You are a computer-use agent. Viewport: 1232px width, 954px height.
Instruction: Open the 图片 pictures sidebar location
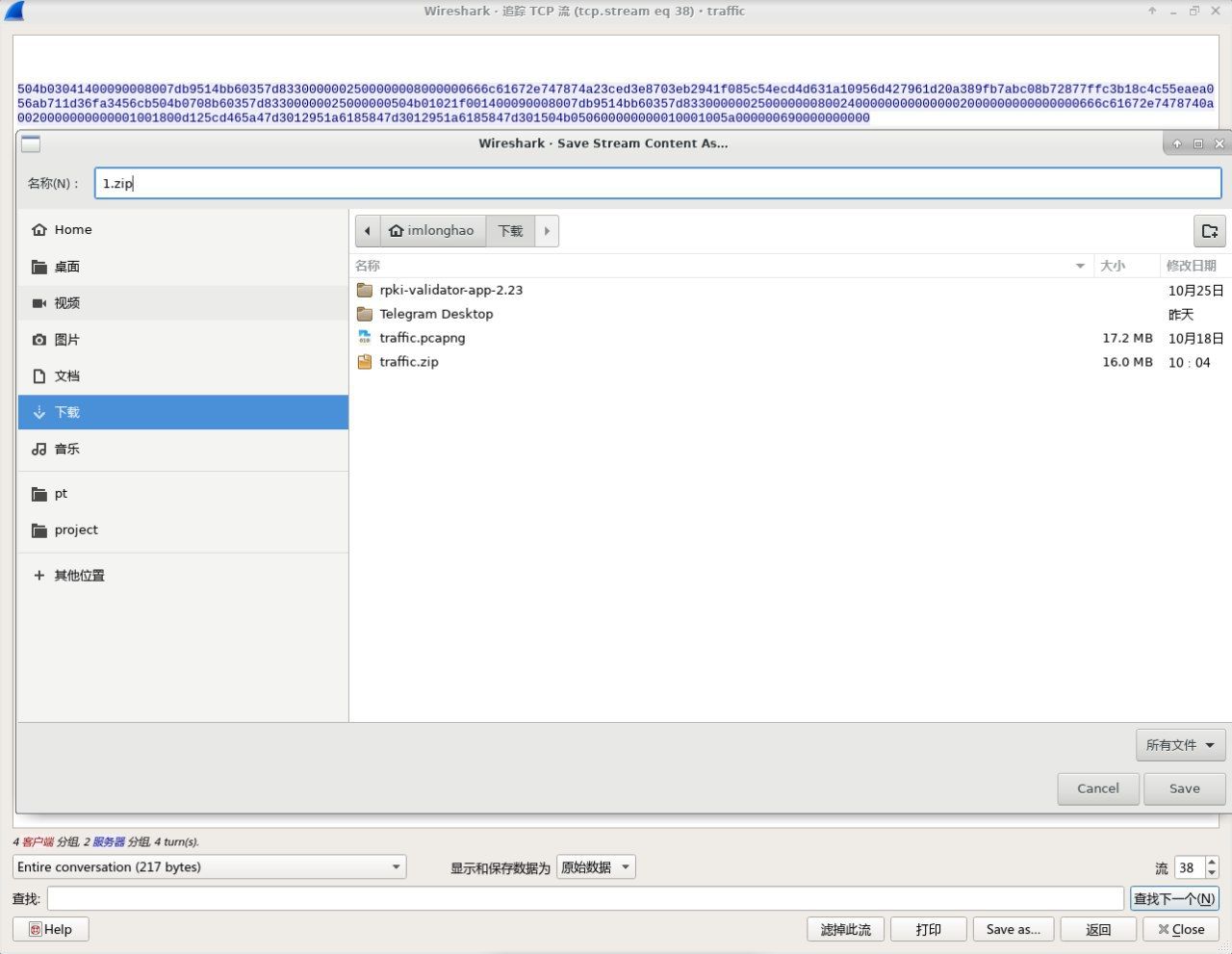click(66, 340)
